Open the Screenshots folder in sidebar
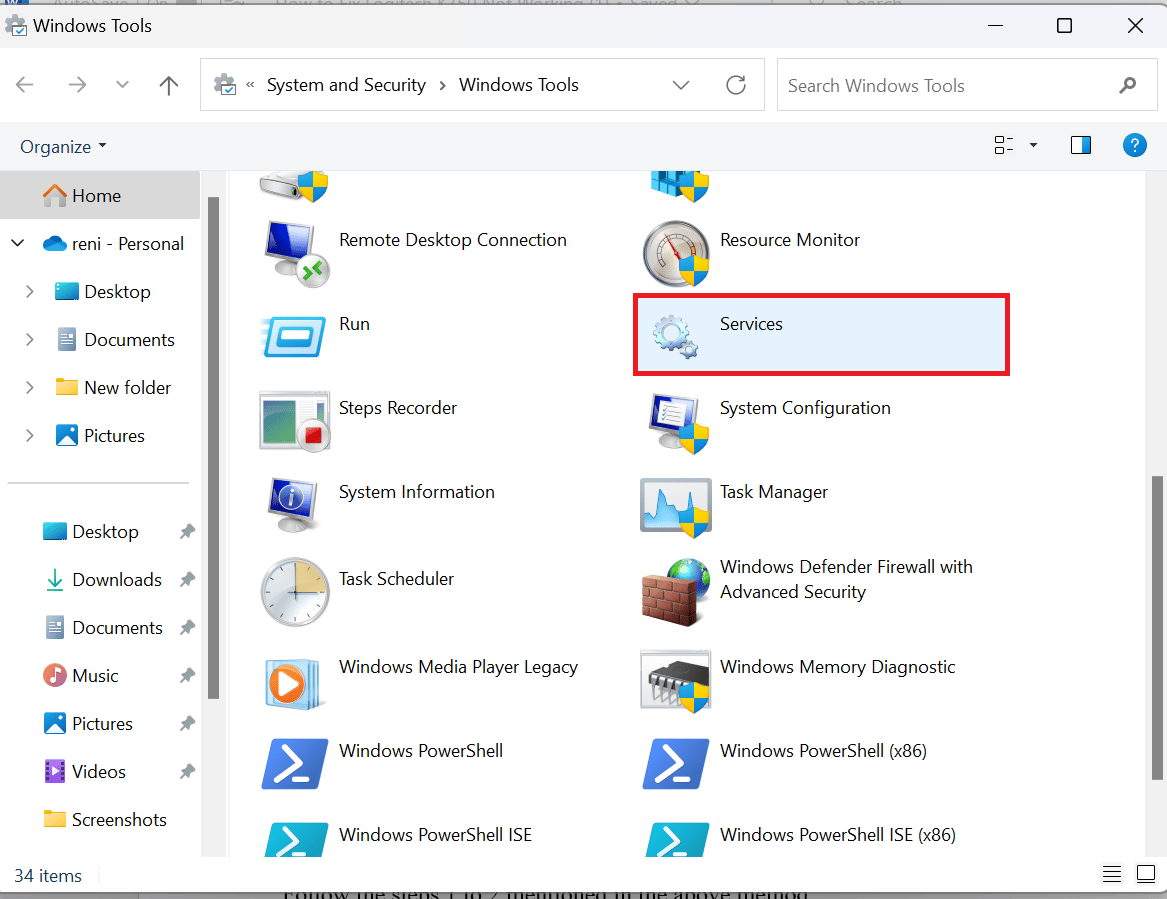 point(105,819)
